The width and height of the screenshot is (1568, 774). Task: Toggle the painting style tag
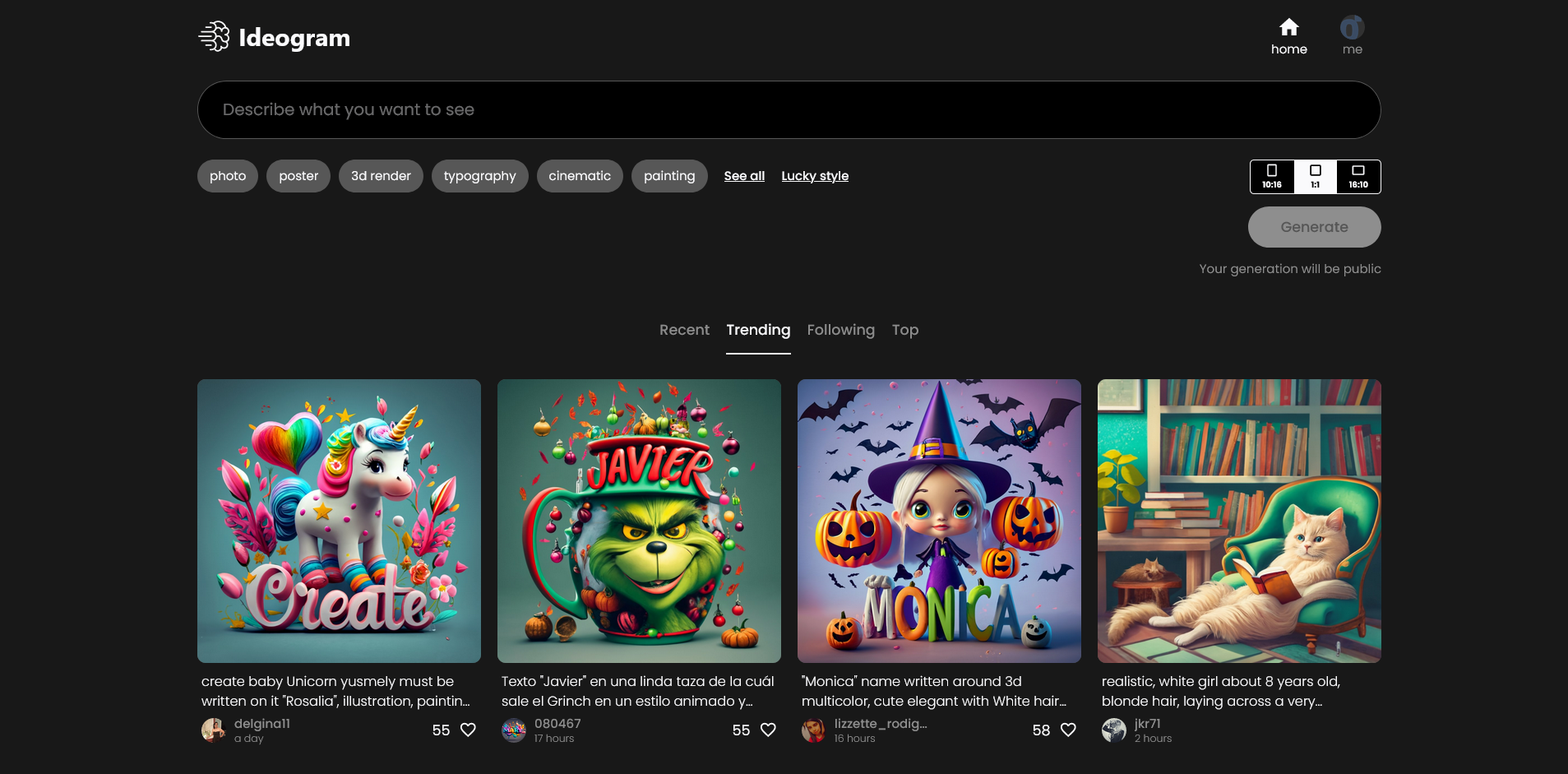click(669, 176)
